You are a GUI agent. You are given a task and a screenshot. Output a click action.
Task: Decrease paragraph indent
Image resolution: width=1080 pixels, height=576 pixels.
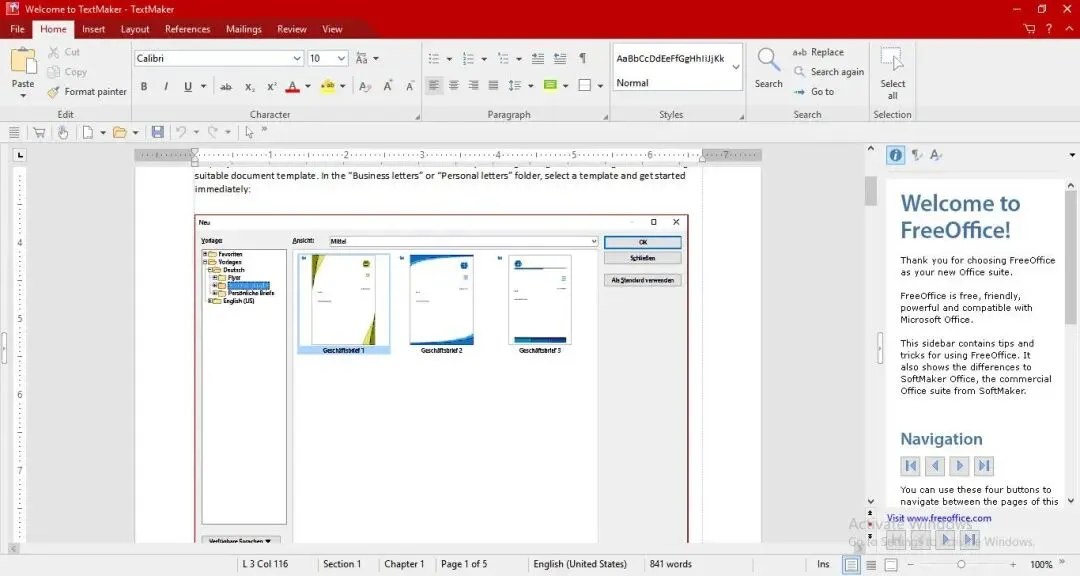click(538, 59)
